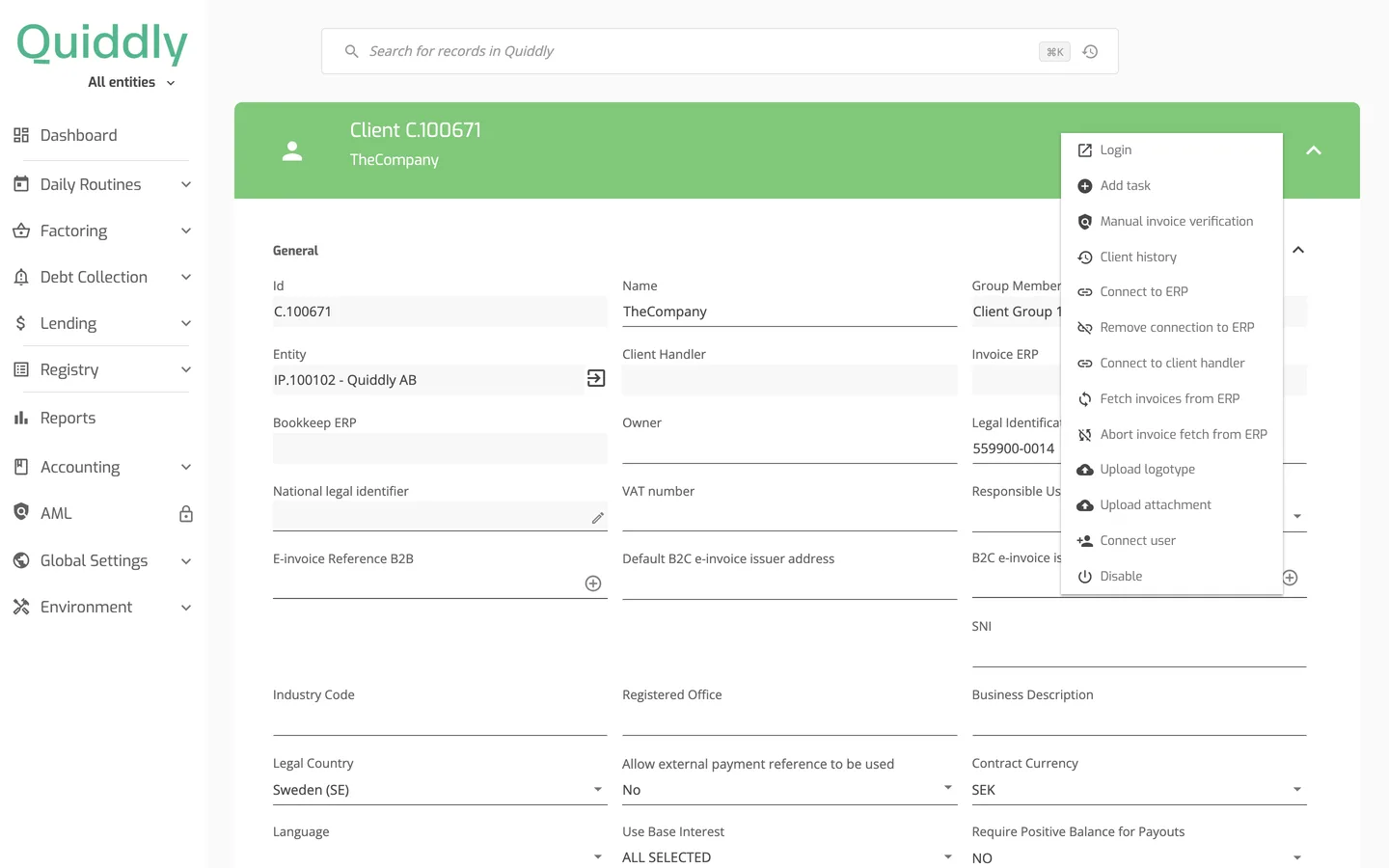
Task: Click the Accounting book icon
Action: pos(21,467)
